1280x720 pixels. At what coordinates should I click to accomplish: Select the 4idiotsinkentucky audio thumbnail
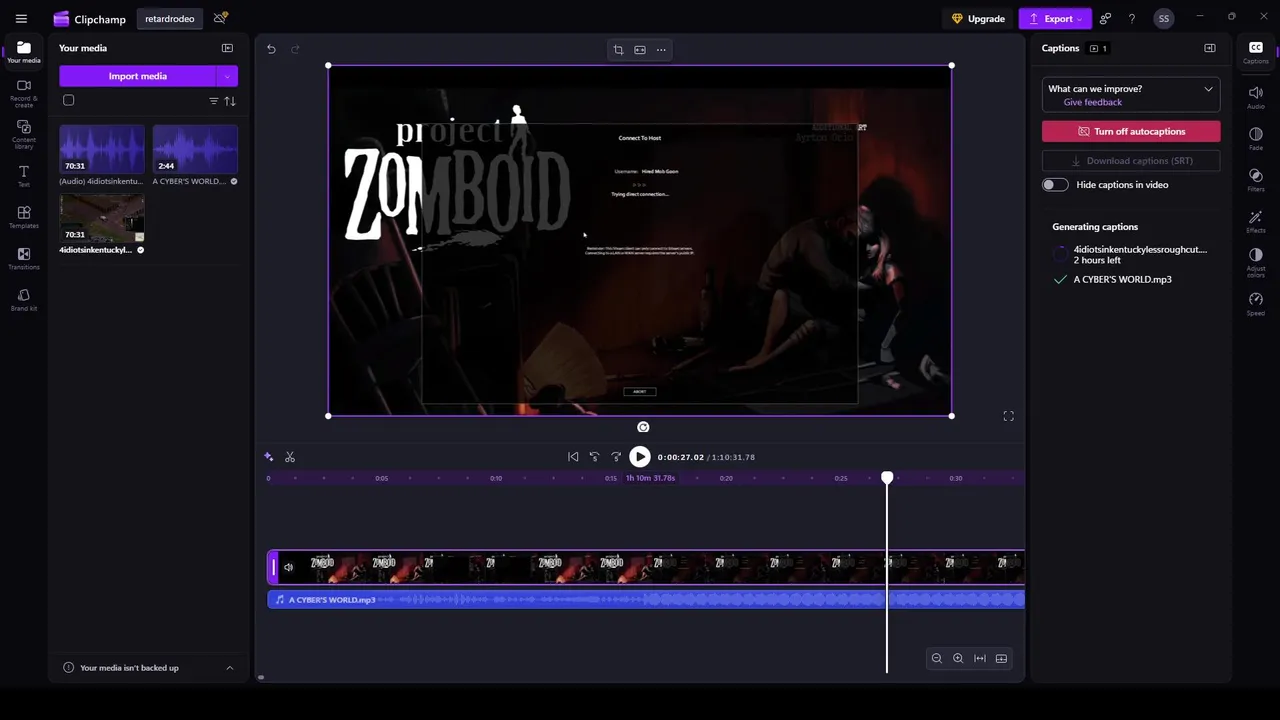click(102, 149)
